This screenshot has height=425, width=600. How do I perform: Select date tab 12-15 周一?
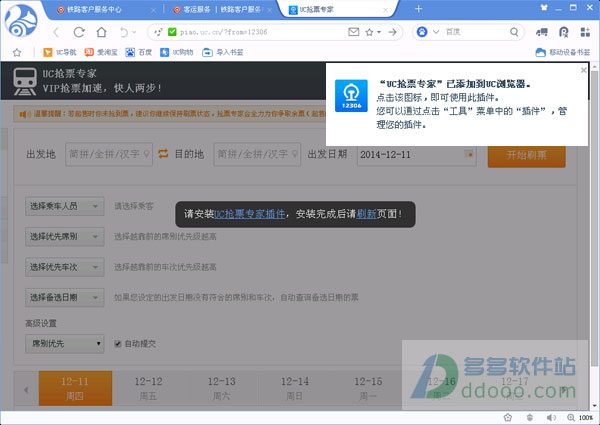(x=368, y=388)
